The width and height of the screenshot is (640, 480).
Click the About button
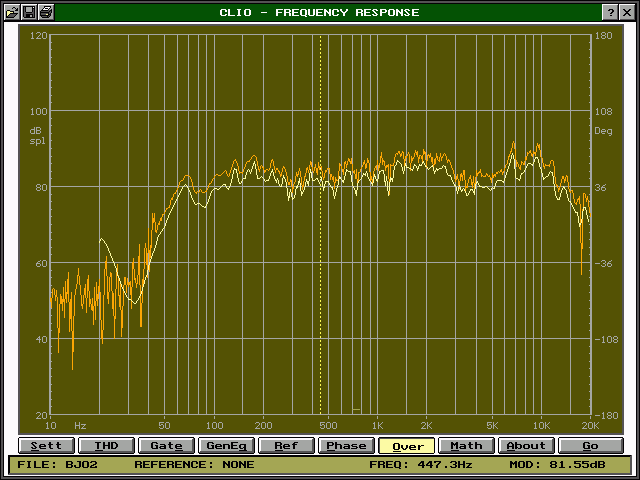[526, 446]
